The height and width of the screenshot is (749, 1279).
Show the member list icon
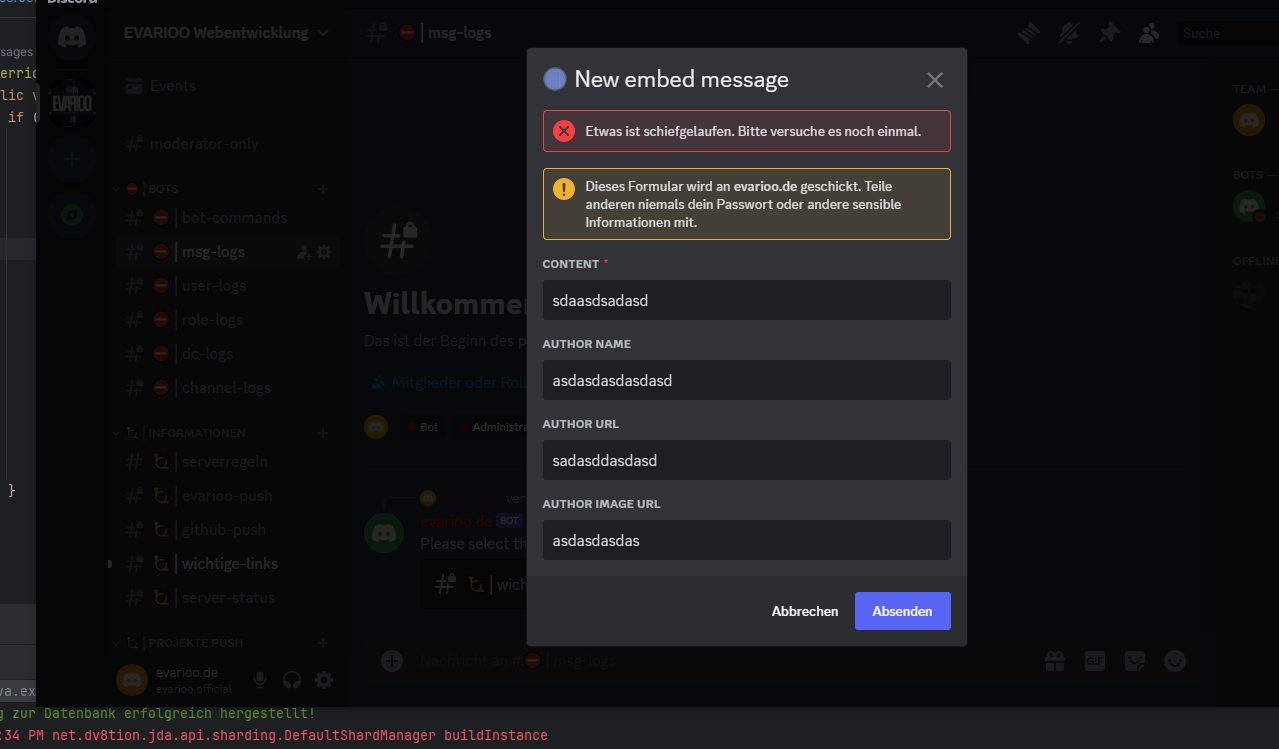pos(1149,33)
